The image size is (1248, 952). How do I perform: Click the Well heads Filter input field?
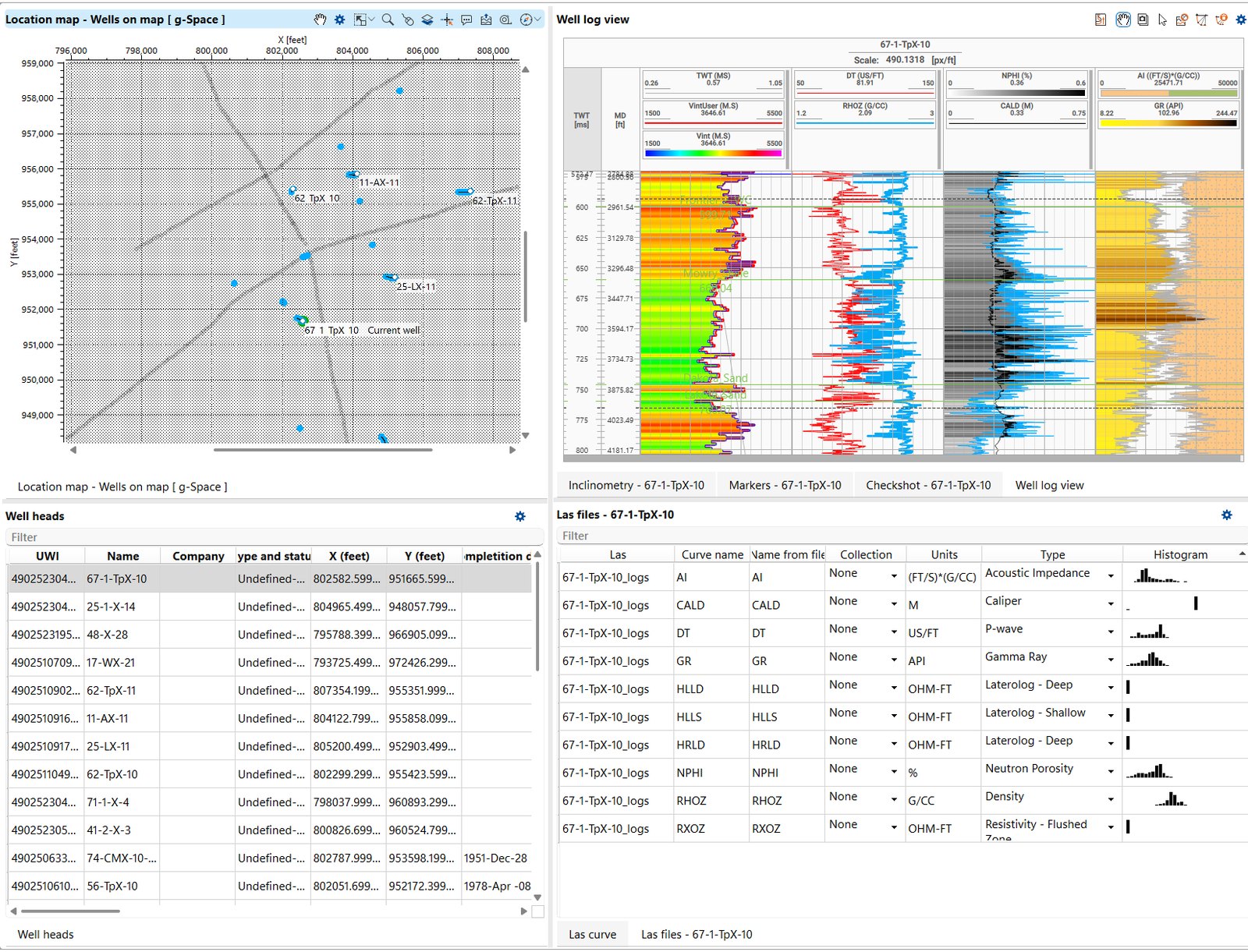pyautogui.click(x=275, y=537)
